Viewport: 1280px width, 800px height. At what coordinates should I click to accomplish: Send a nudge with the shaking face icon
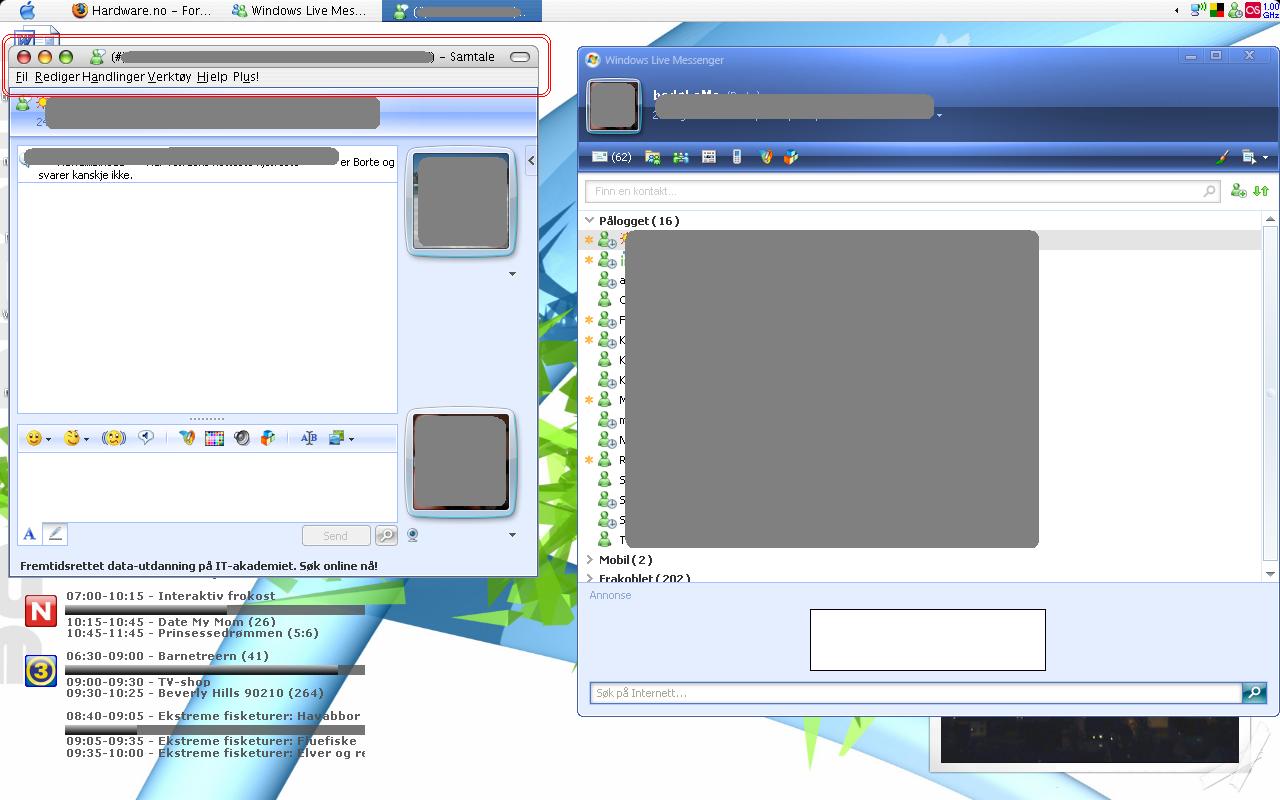(x=114, y=438)
